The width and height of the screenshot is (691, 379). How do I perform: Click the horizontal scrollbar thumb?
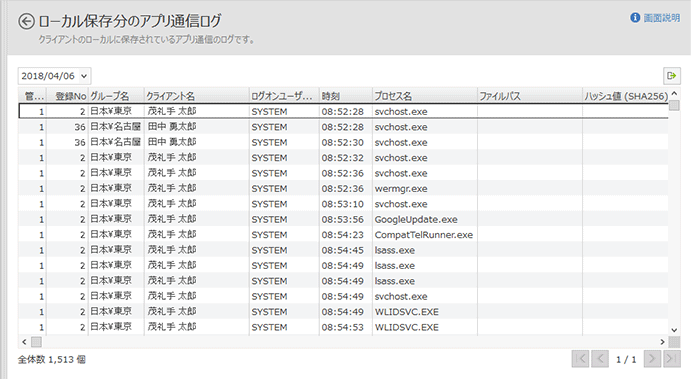(36, 342)
